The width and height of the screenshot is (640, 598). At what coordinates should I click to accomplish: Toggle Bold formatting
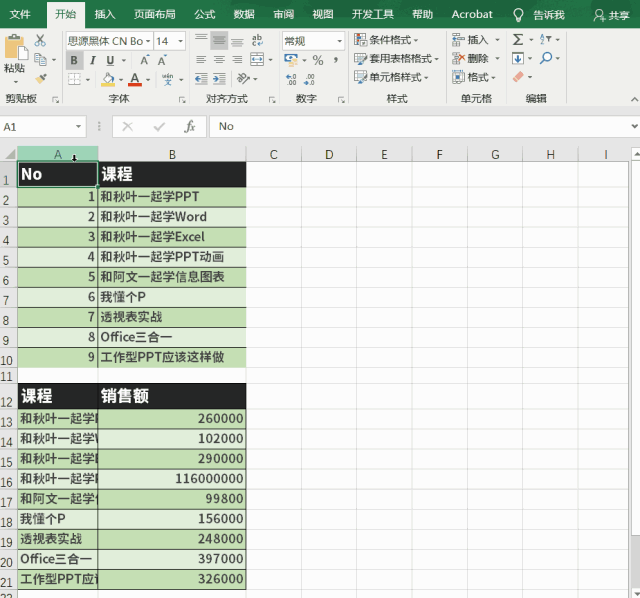(x=74, y=60)
